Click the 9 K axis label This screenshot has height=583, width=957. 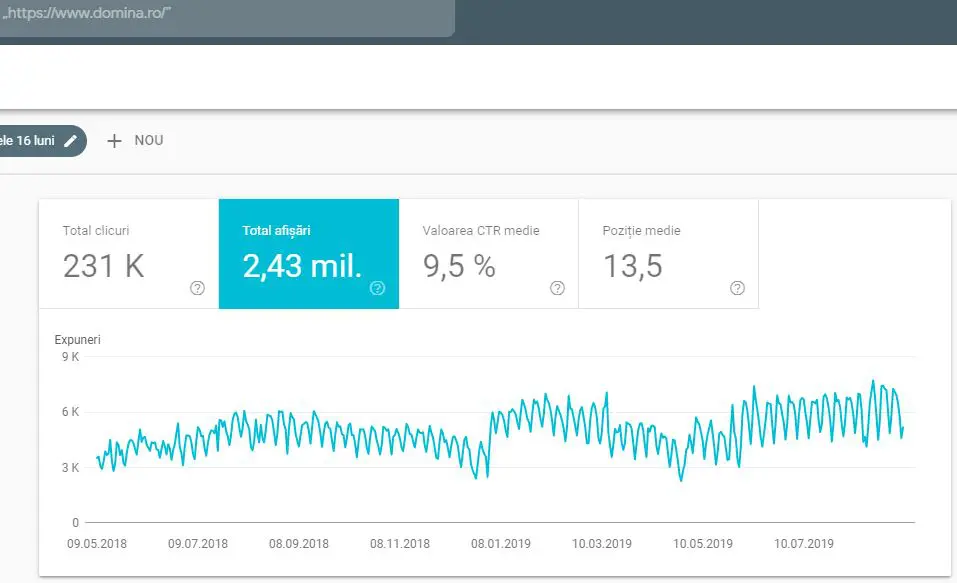click(70, 357)
